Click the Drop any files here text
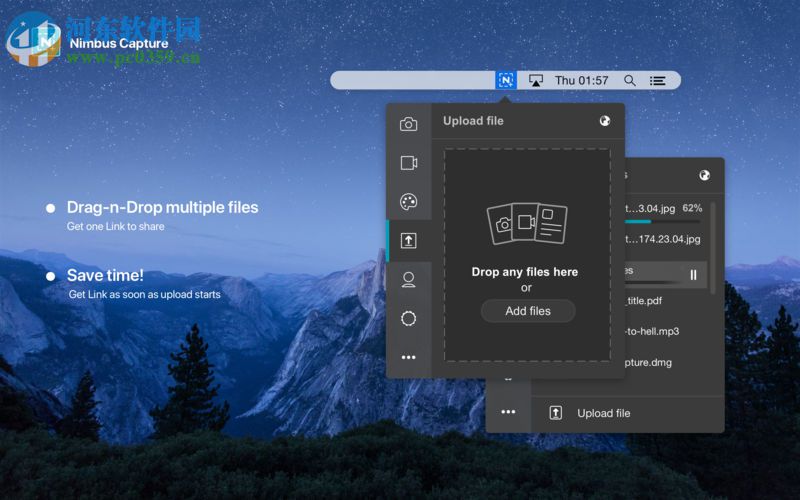 click(x=524, y=272)
